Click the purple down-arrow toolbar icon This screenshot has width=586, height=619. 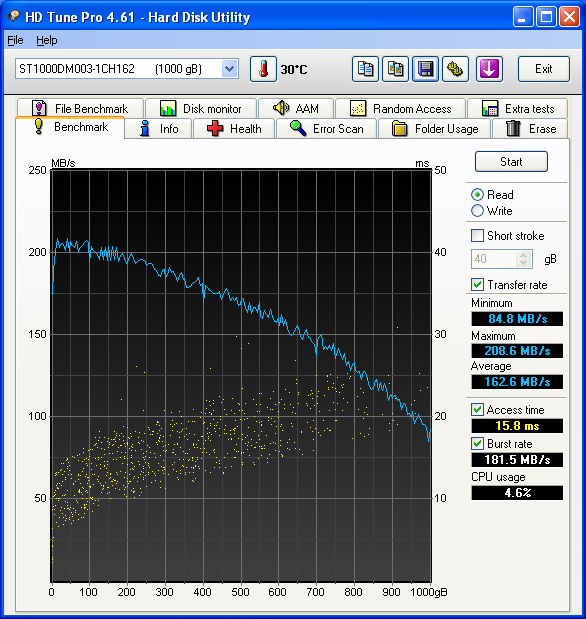(x=489, y=69)
